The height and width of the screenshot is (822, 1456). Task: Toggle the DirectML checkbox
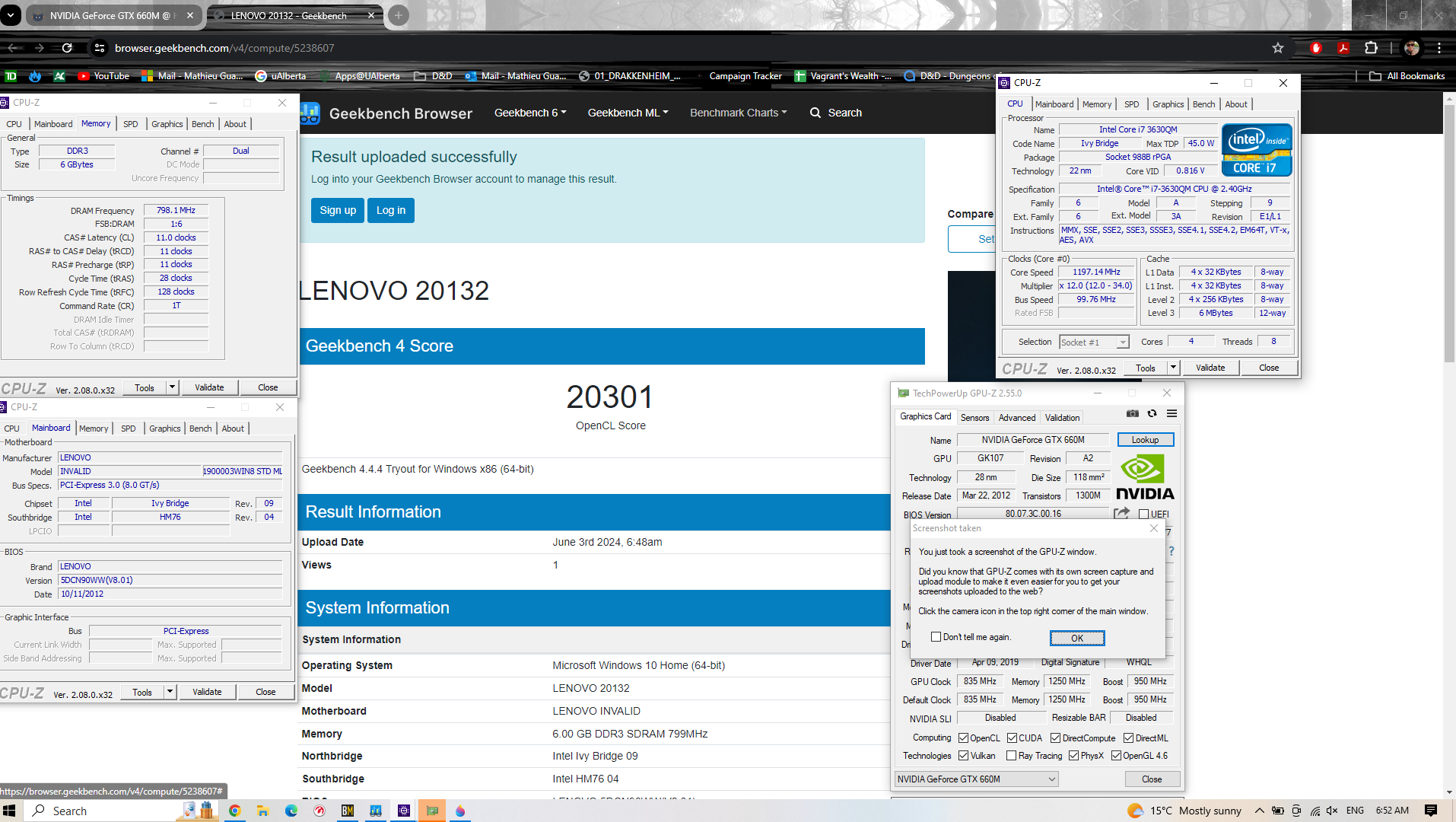pyautogui.click(x=1129, y=738)
